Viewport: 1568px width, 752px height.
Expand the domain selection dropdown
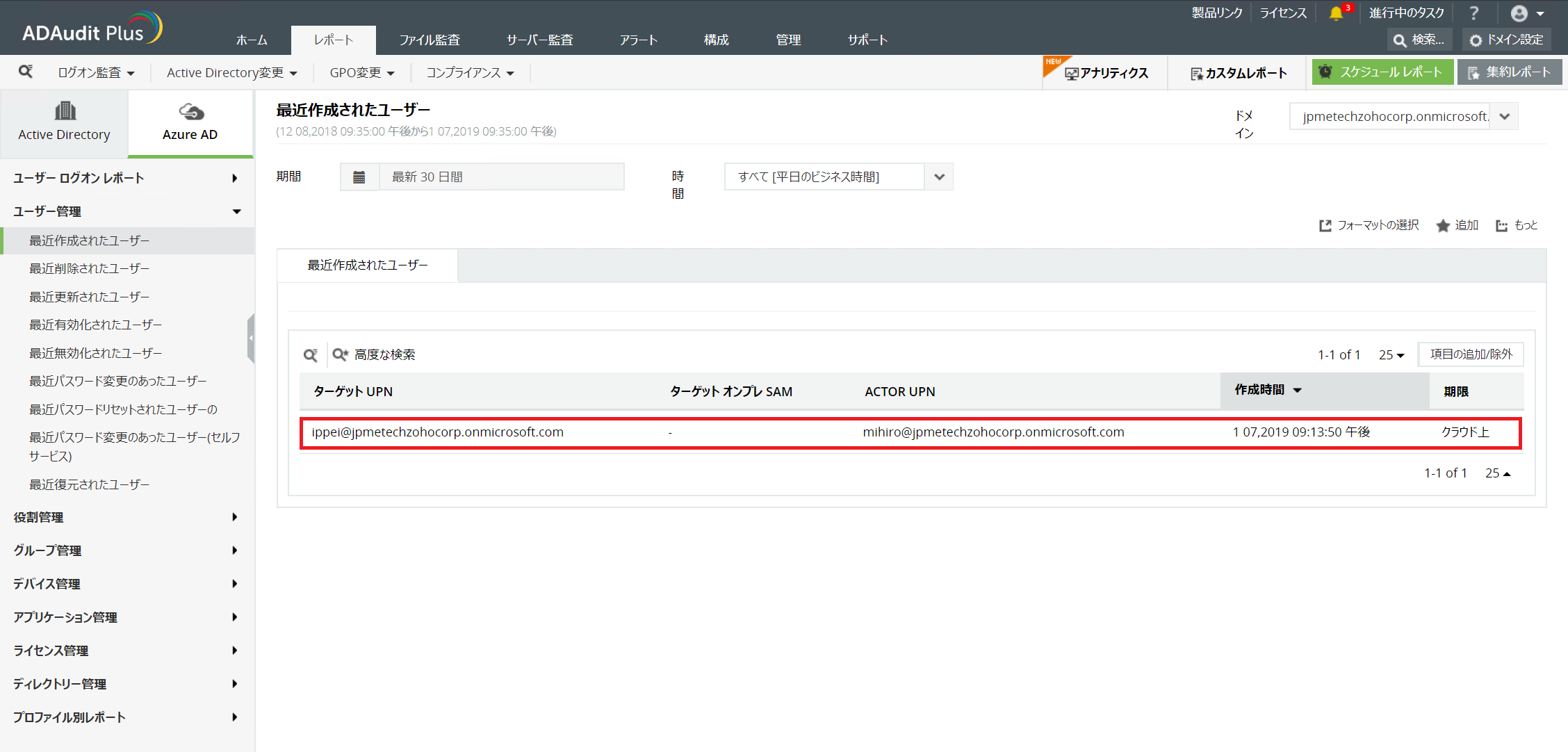click(x=1505, y=116)
